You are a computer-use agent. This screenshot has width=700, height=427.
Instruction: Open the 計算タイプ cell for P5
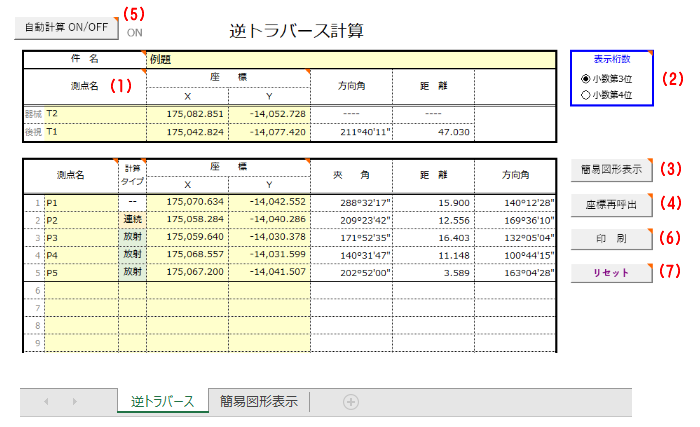(x=132, y=271)
